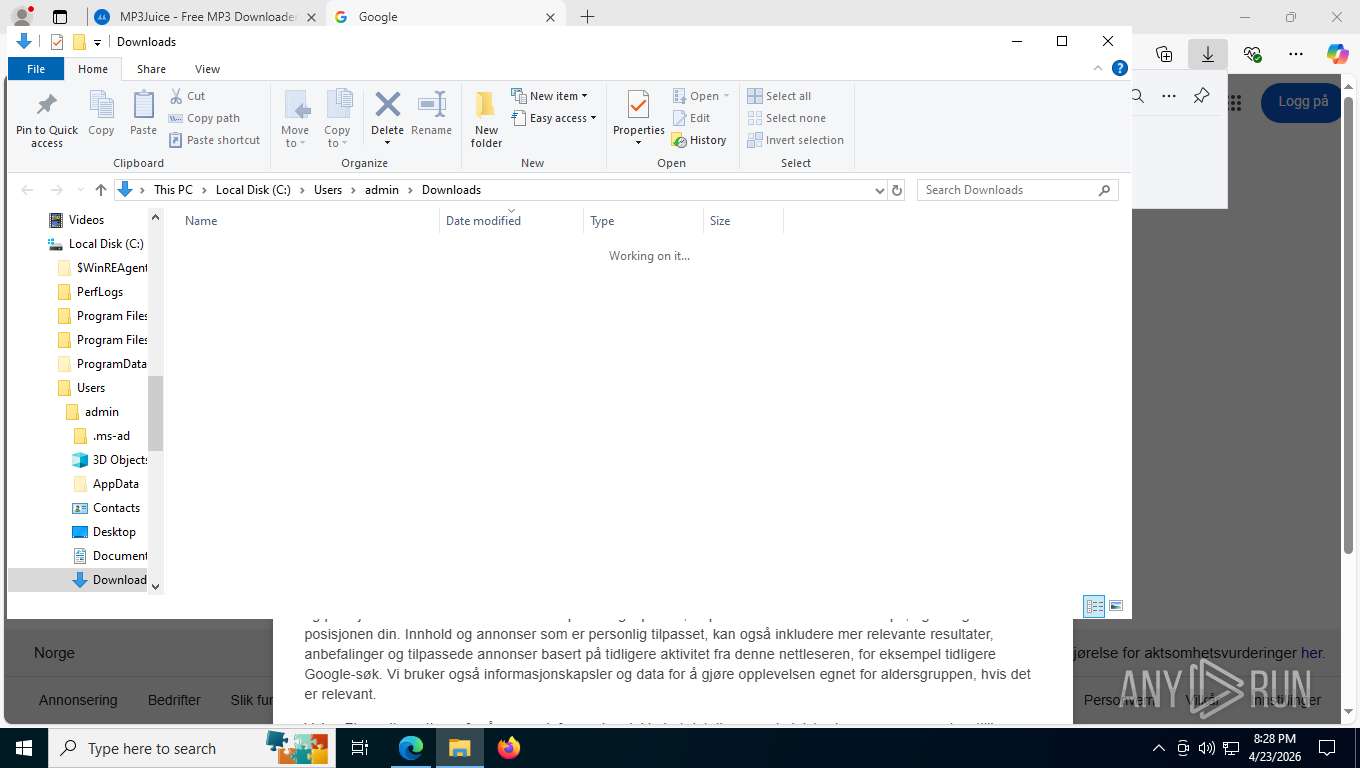This screenshot has height=768, width=1360.
Task: Click Explorer back navigation arrow
Action: pos(27,190)
